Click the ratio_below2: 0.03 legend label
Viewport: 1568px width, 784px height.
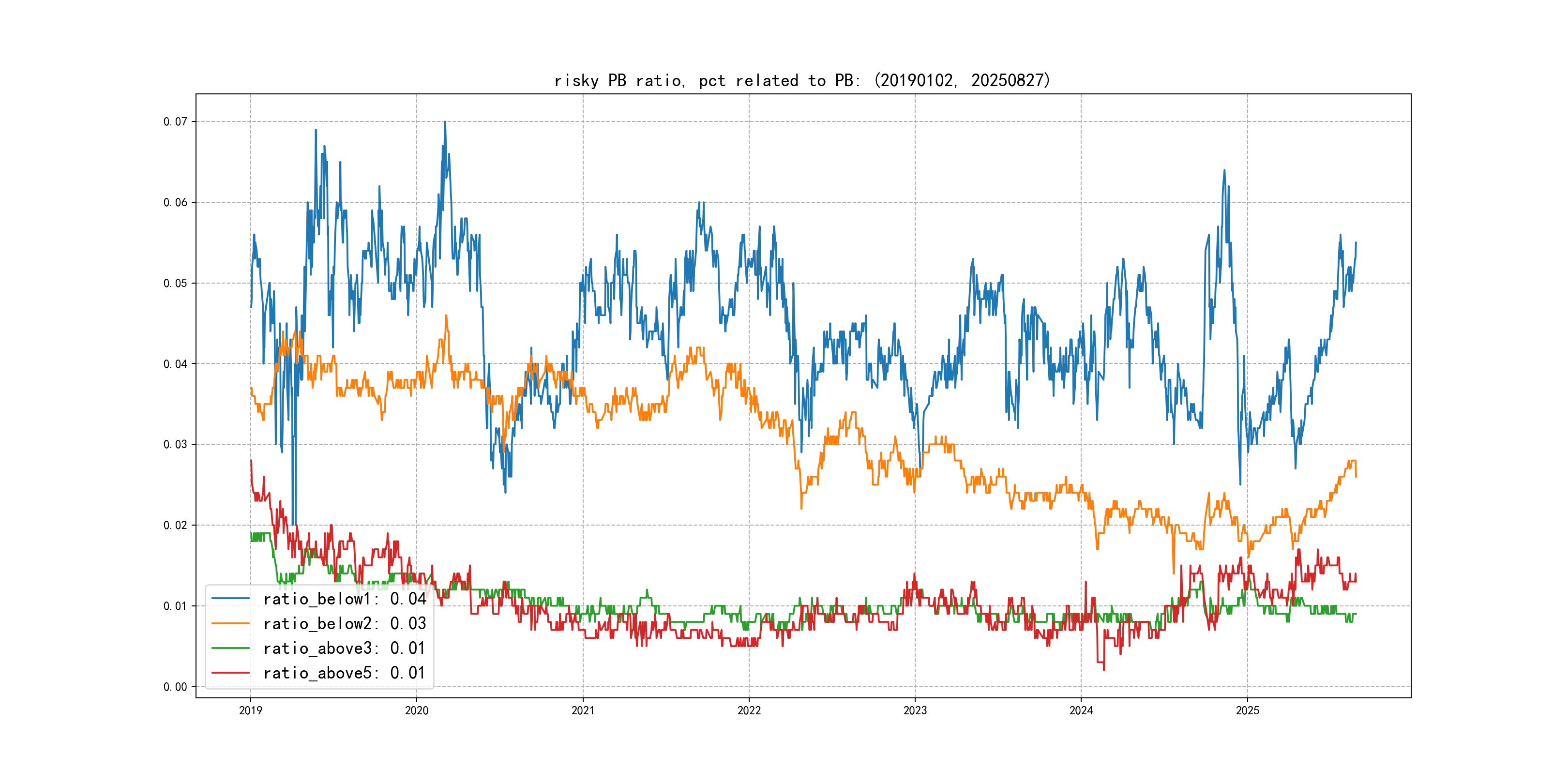coord(345,623)
